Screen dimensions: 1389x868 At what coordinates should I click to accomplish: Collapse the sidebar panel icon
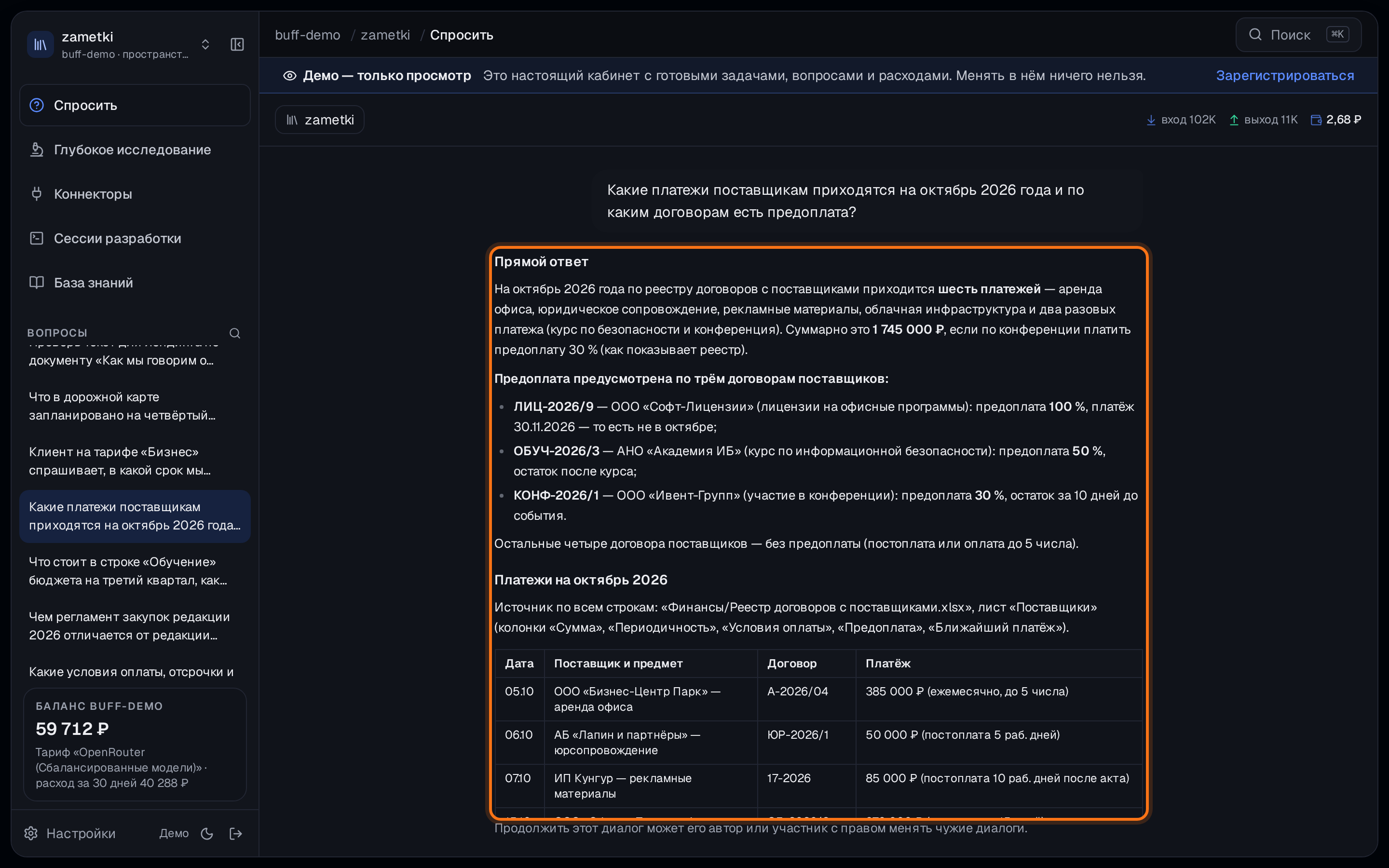tap(237, 44)
